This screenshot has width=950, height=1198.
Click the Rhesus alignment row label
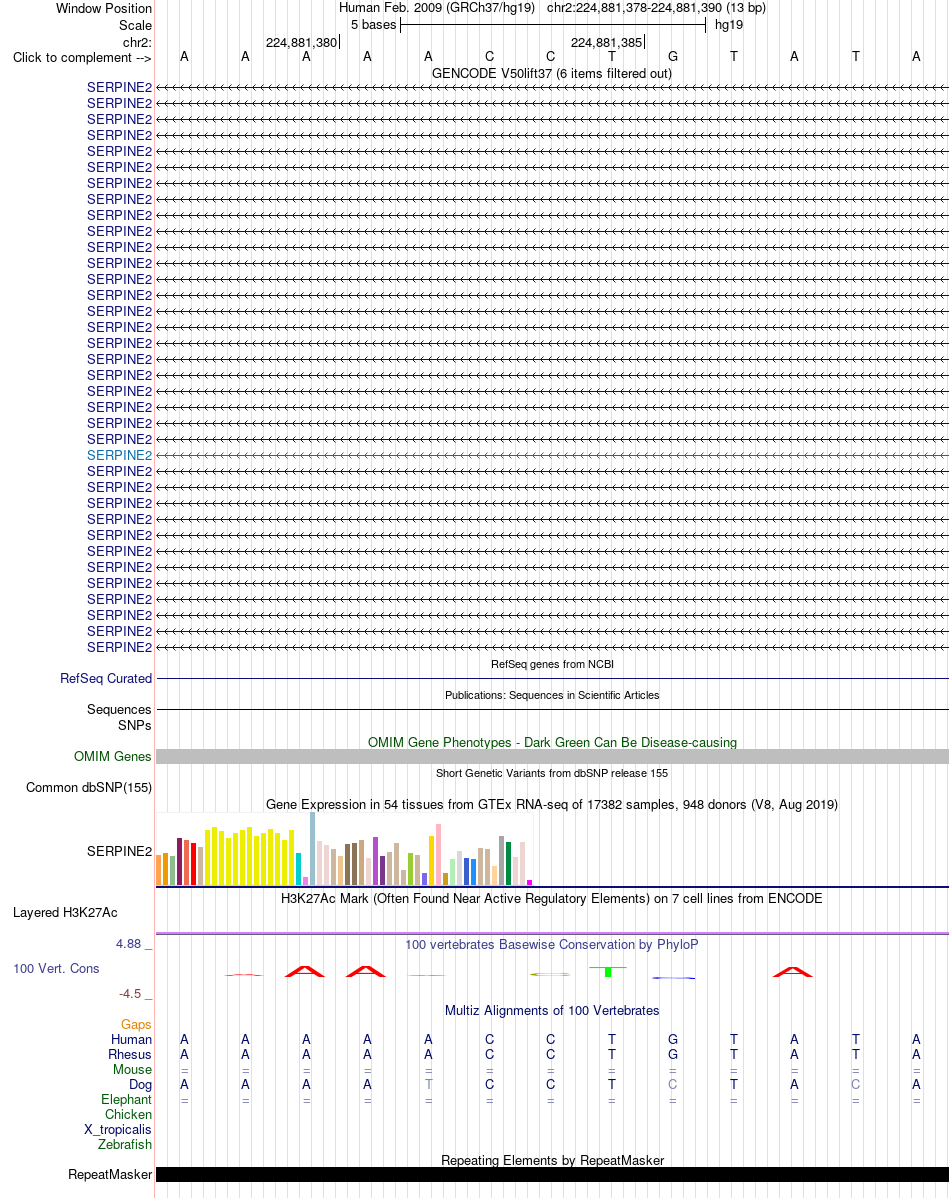click(130, 1054)
